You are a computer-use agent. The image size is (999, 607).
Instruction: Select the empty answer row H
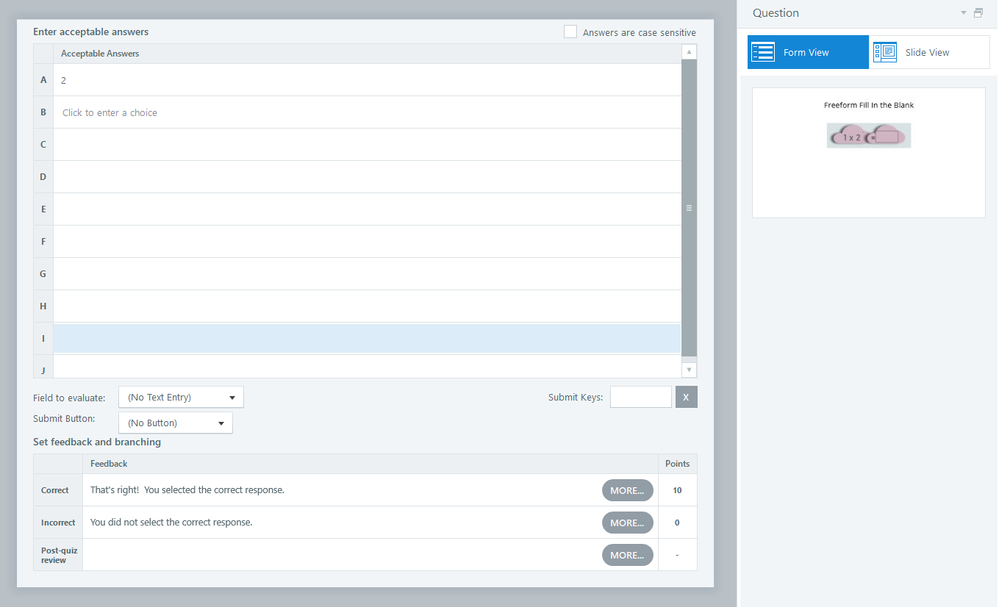pyautogui.click(x=367, y=306)
